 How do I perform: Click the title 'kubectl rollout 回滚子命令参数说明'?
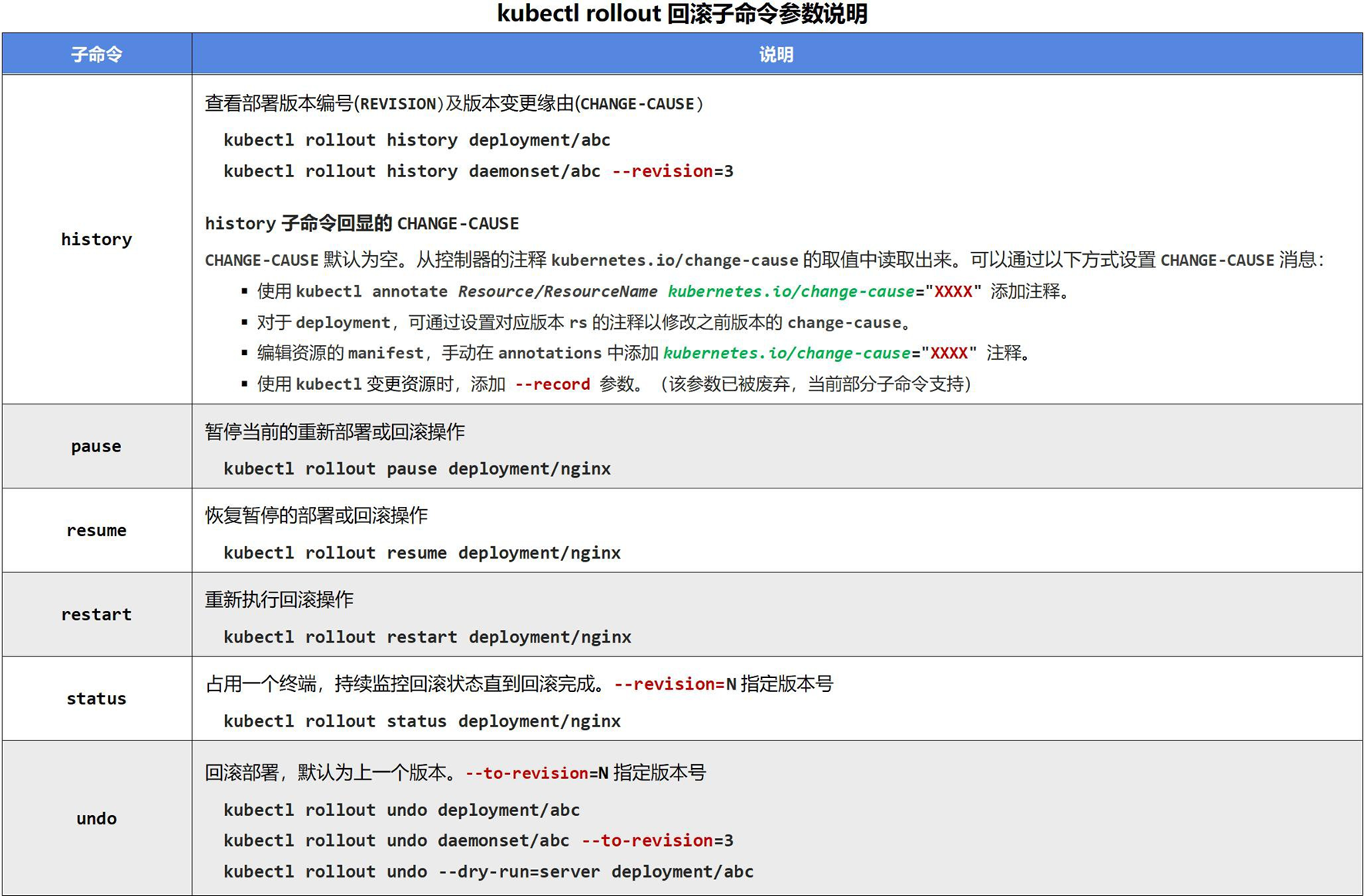click(682, 14)
